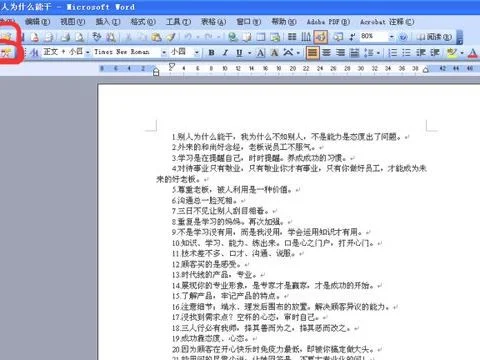Click the Paste clipboard icon
The height and width of the screenshot is (360, 480).
pyautogui.click(x=156, y=37)
